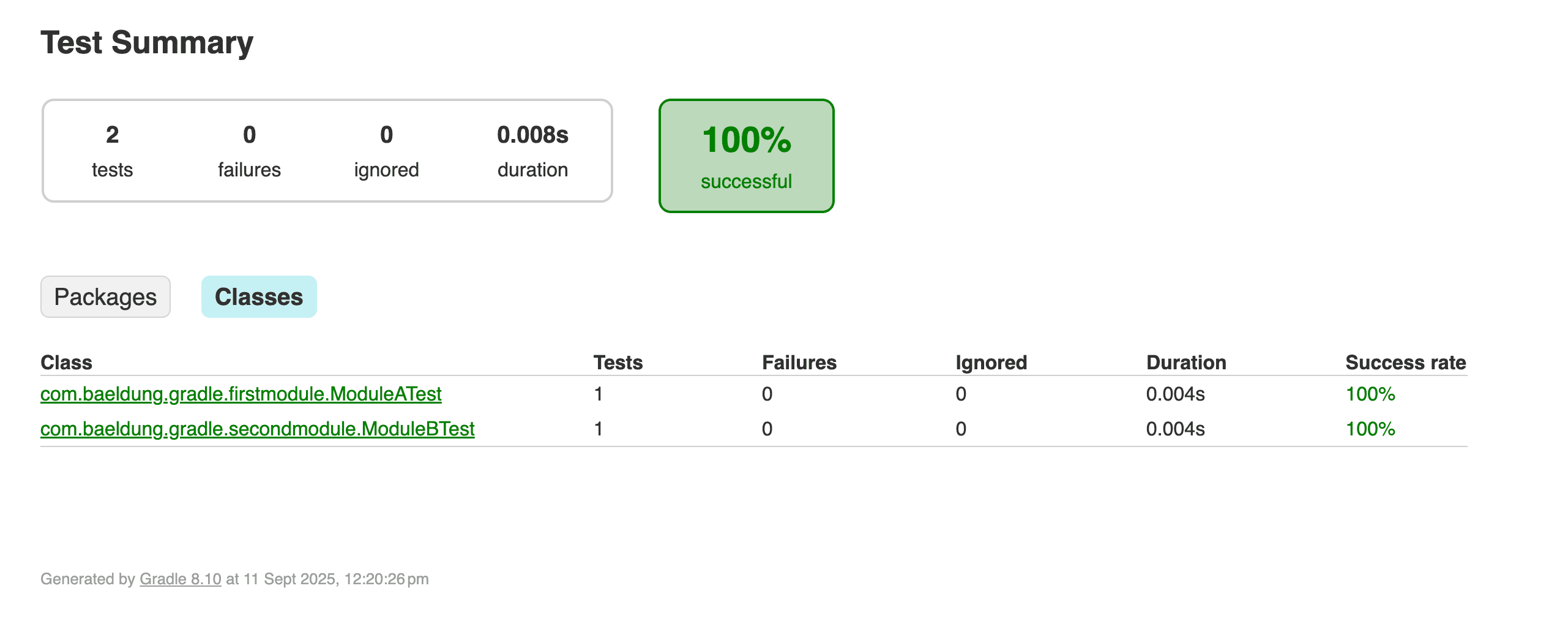The image size is (1568, 621).
Task: Select the 100% success rate of ModuleATest
Action: [1369, 395]
